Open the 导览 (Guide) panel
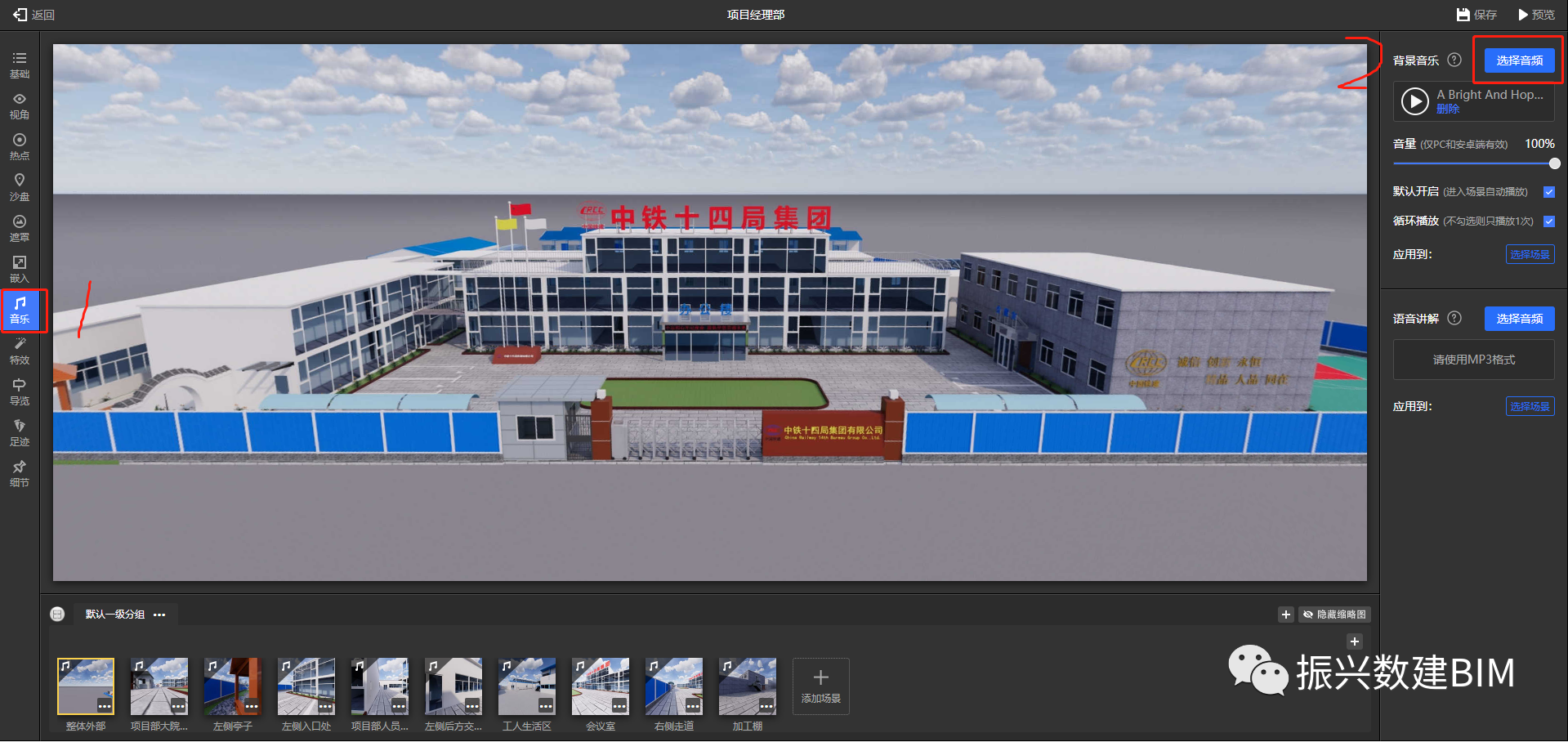 [x=20, y=392]
